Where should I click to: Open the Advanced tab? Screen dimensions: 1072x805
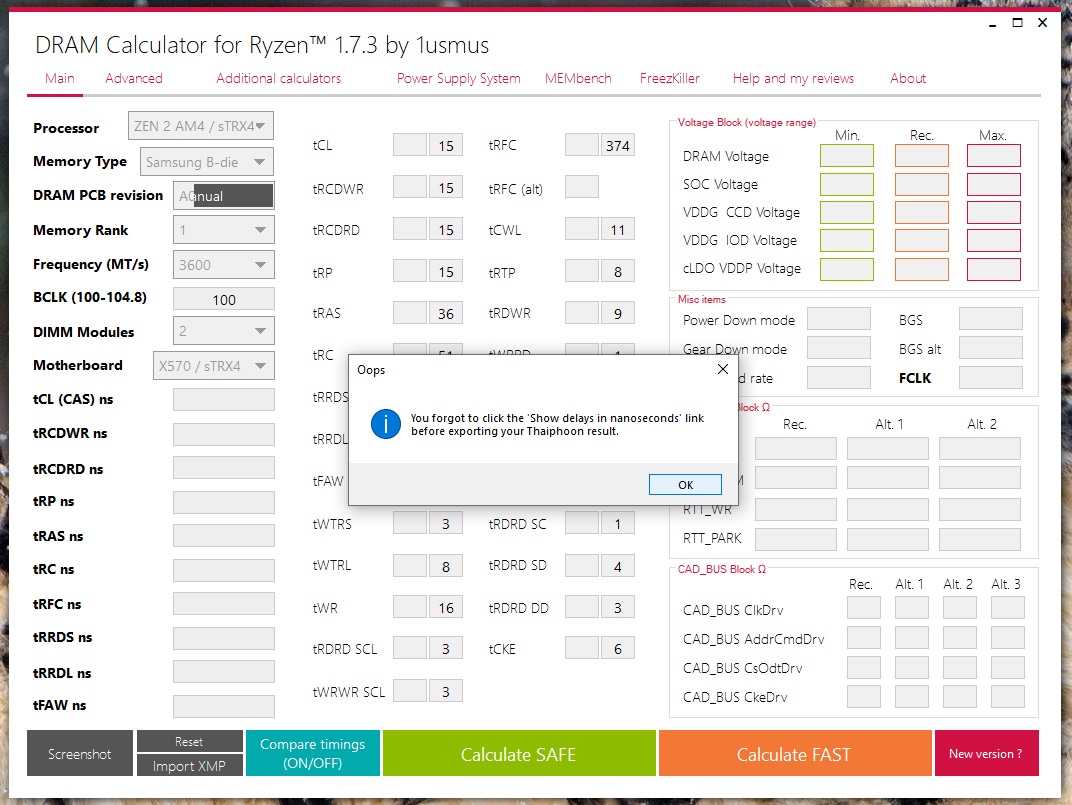[134, 78]
